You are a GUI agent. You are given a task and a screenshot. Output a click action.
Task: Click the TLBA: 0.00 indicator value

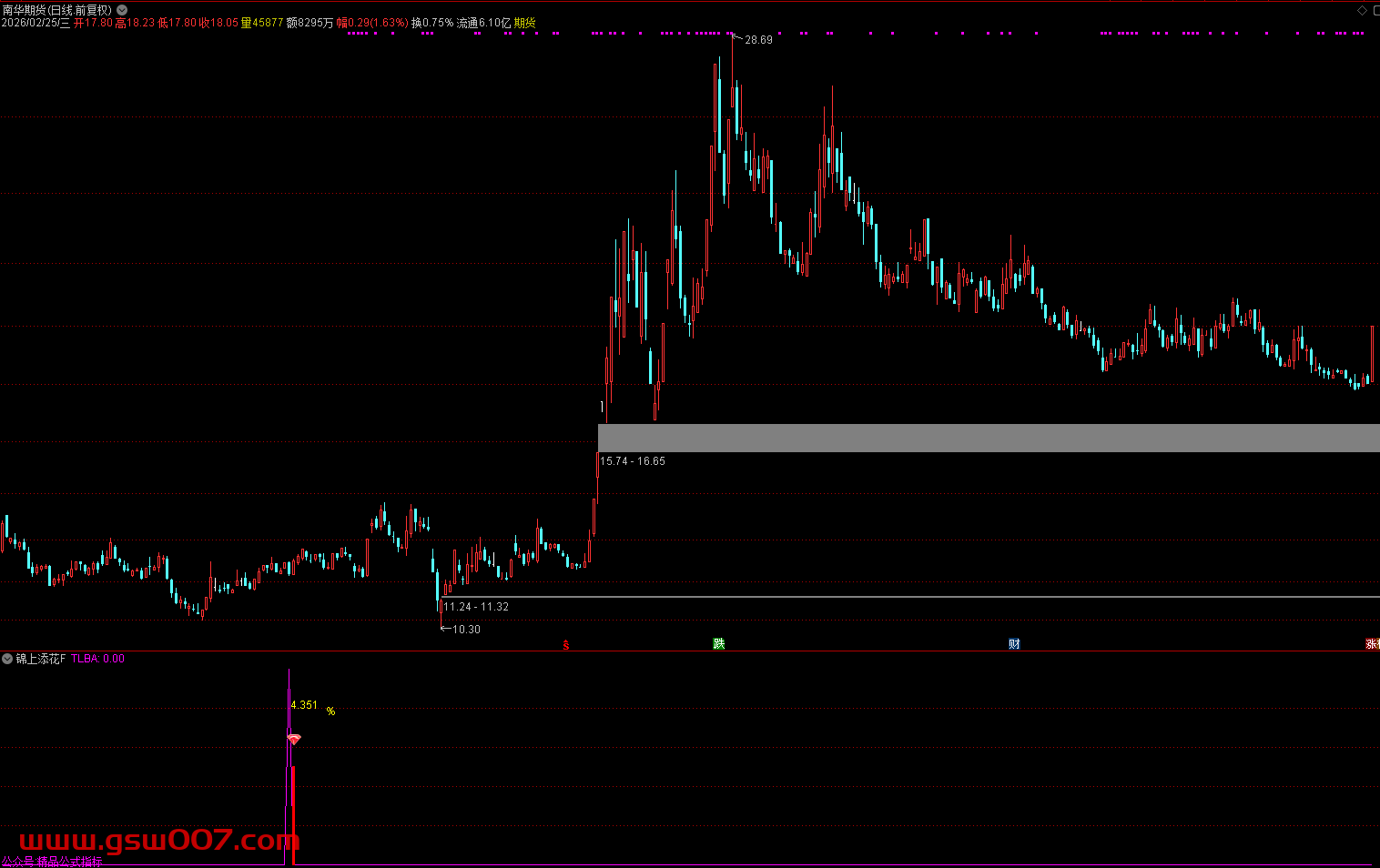point(97,659)
